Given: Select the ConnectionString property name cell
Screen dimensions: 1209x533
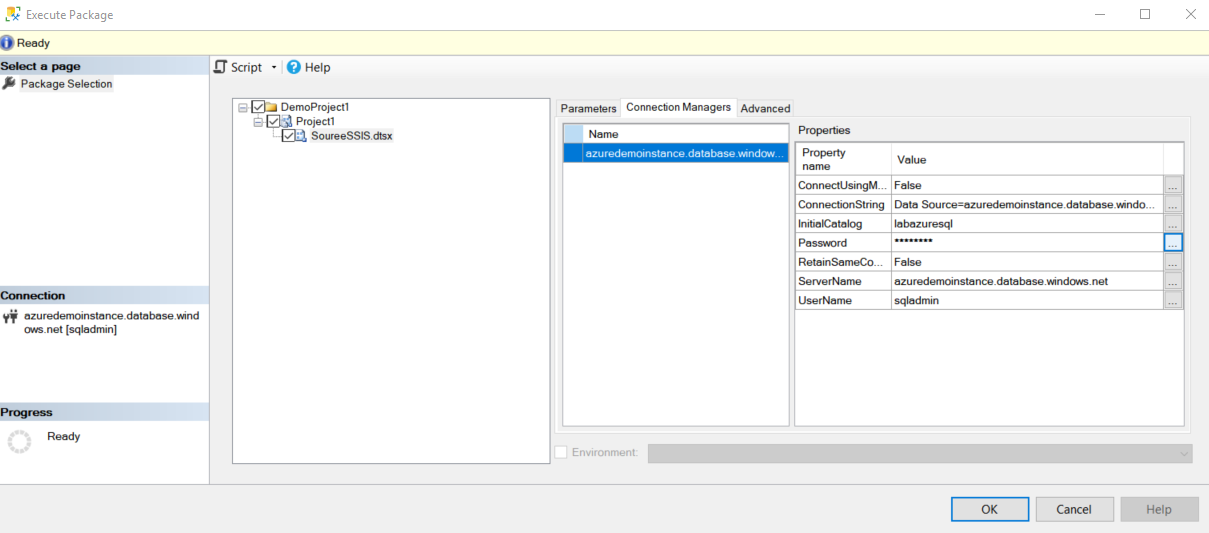Looking at the screenshot, I should click(x=843, y=204).
